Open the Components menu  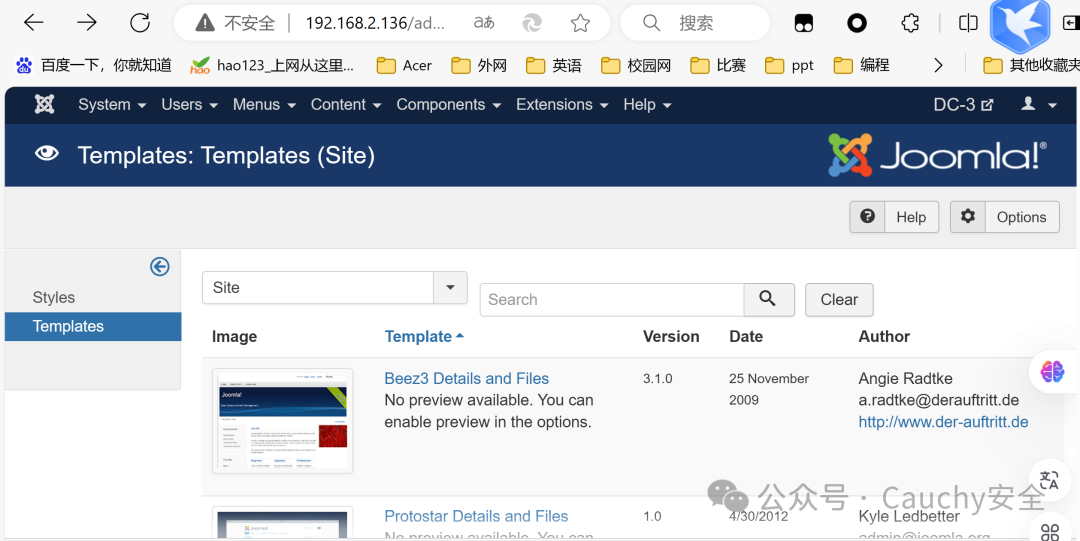point(448,105)
